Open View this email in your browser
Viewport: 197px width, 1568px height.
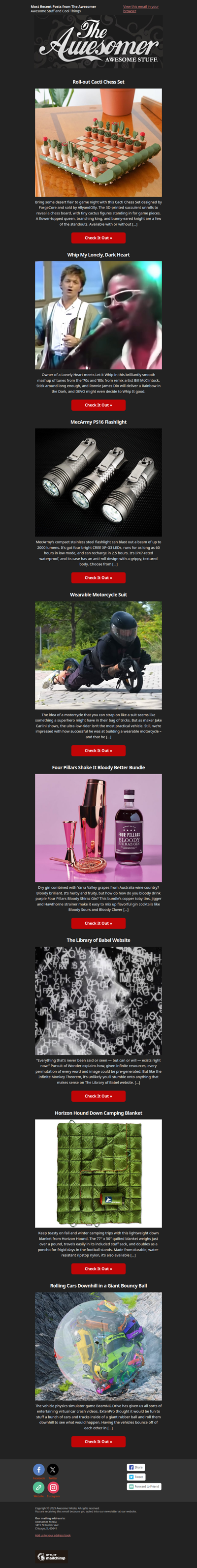pyautogui.click(x=141, y=8)
